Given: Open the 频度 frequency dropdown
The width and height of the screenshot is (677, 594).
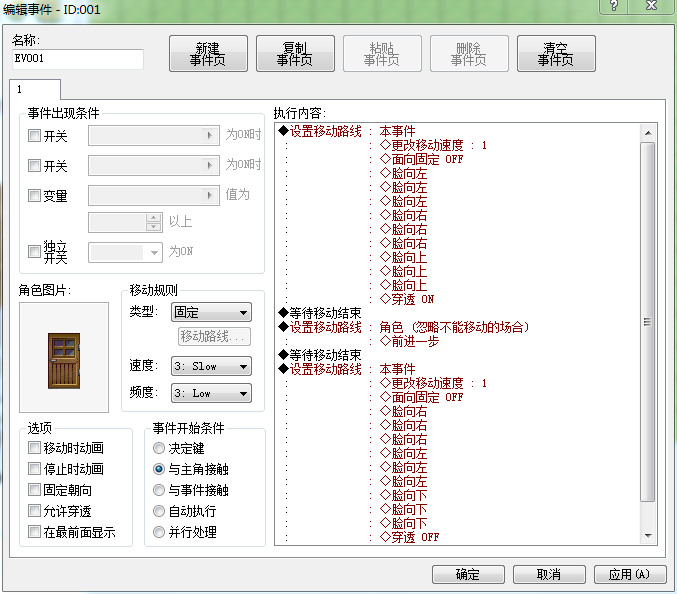Looking at the screenshot, I should tap(212, 393).
